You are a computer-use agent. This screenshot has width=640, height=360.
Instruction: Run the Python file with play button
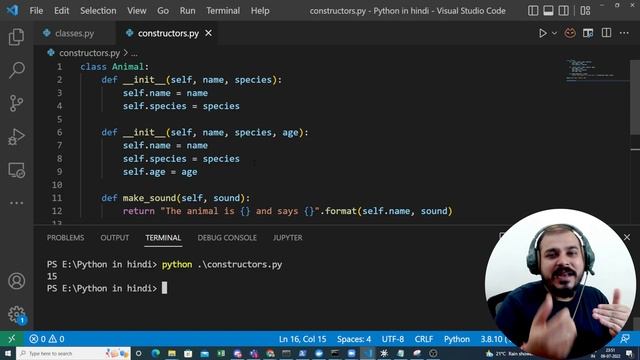(542, 33)
